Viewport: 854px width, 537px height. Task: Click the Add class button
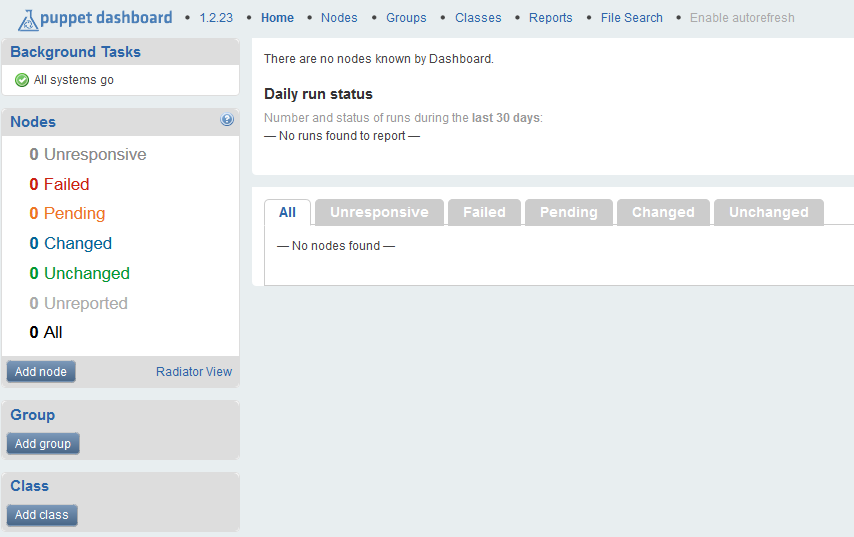tap(42, 515)
